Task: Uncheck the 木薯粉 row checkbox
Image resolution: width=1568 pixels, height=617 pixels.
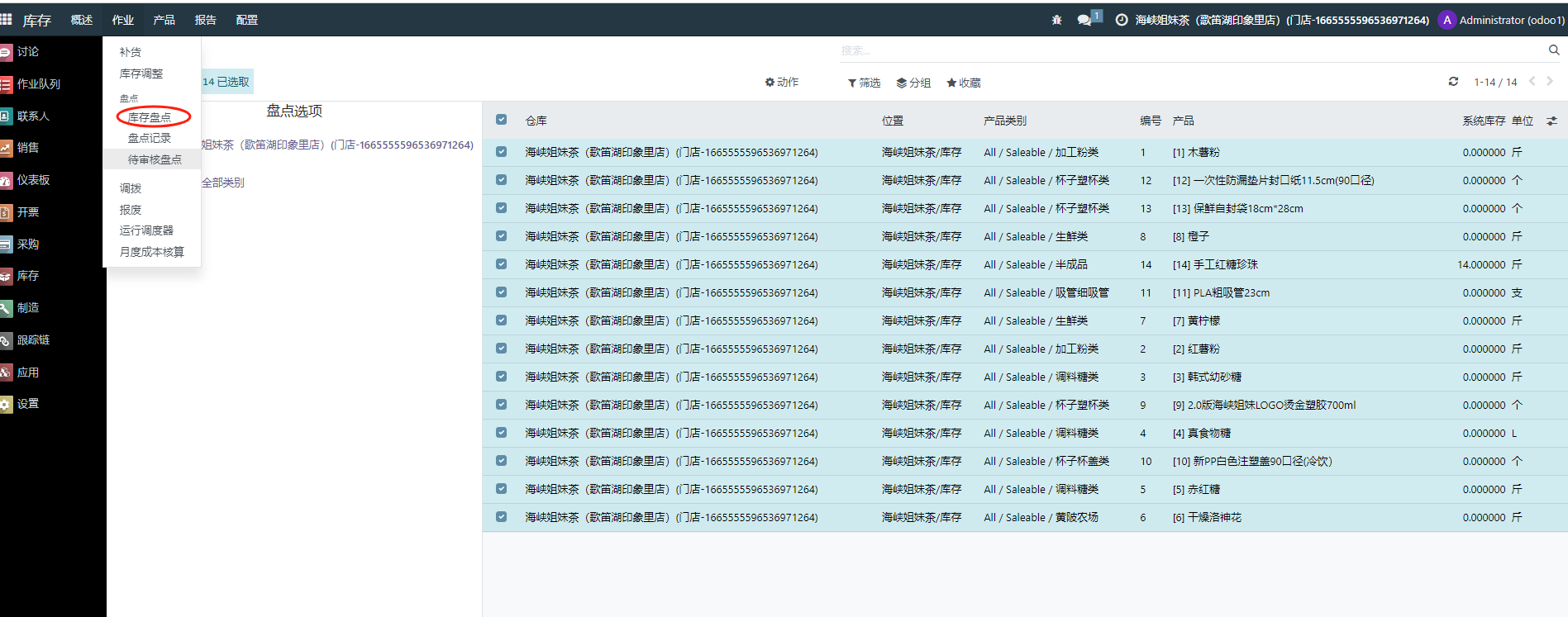Action: [501, 152]
